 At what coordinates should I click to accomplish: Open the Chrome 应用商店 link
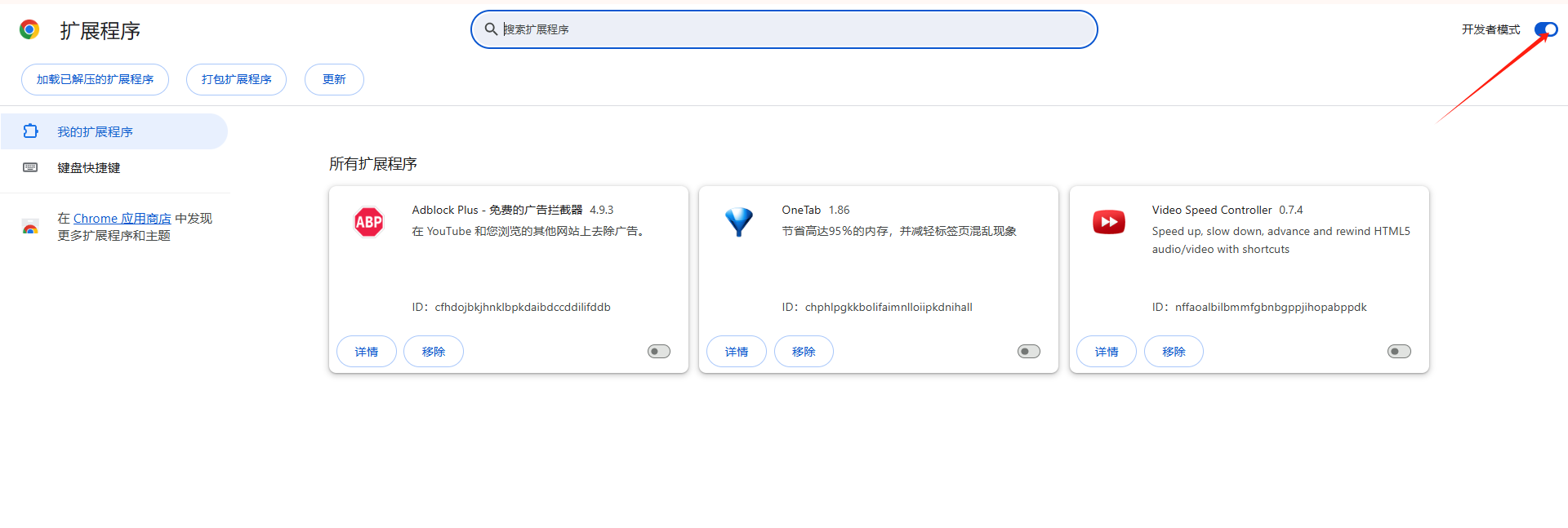pos(122,219)
